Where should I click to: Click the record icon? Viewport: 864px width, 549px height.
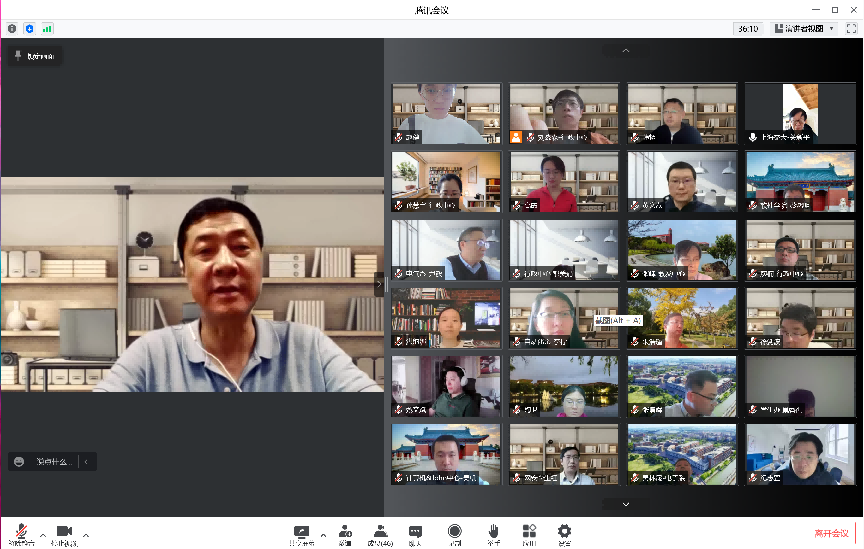455,531
